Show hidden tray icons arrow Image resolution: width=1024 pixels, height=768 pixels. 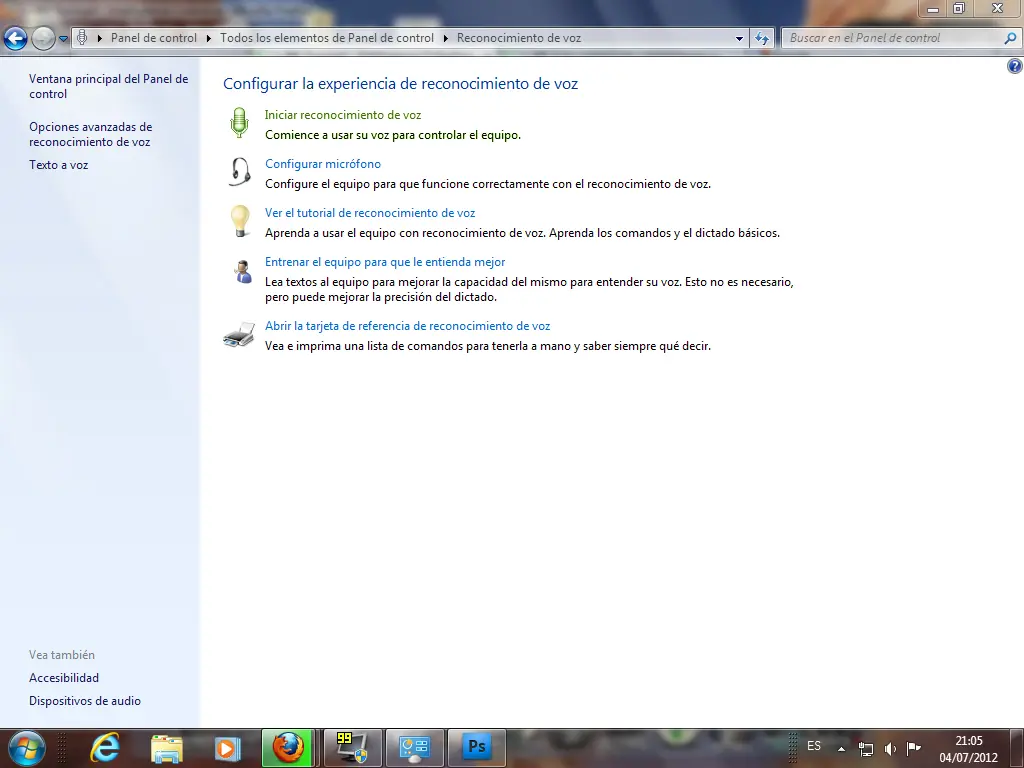click(841, 749)
